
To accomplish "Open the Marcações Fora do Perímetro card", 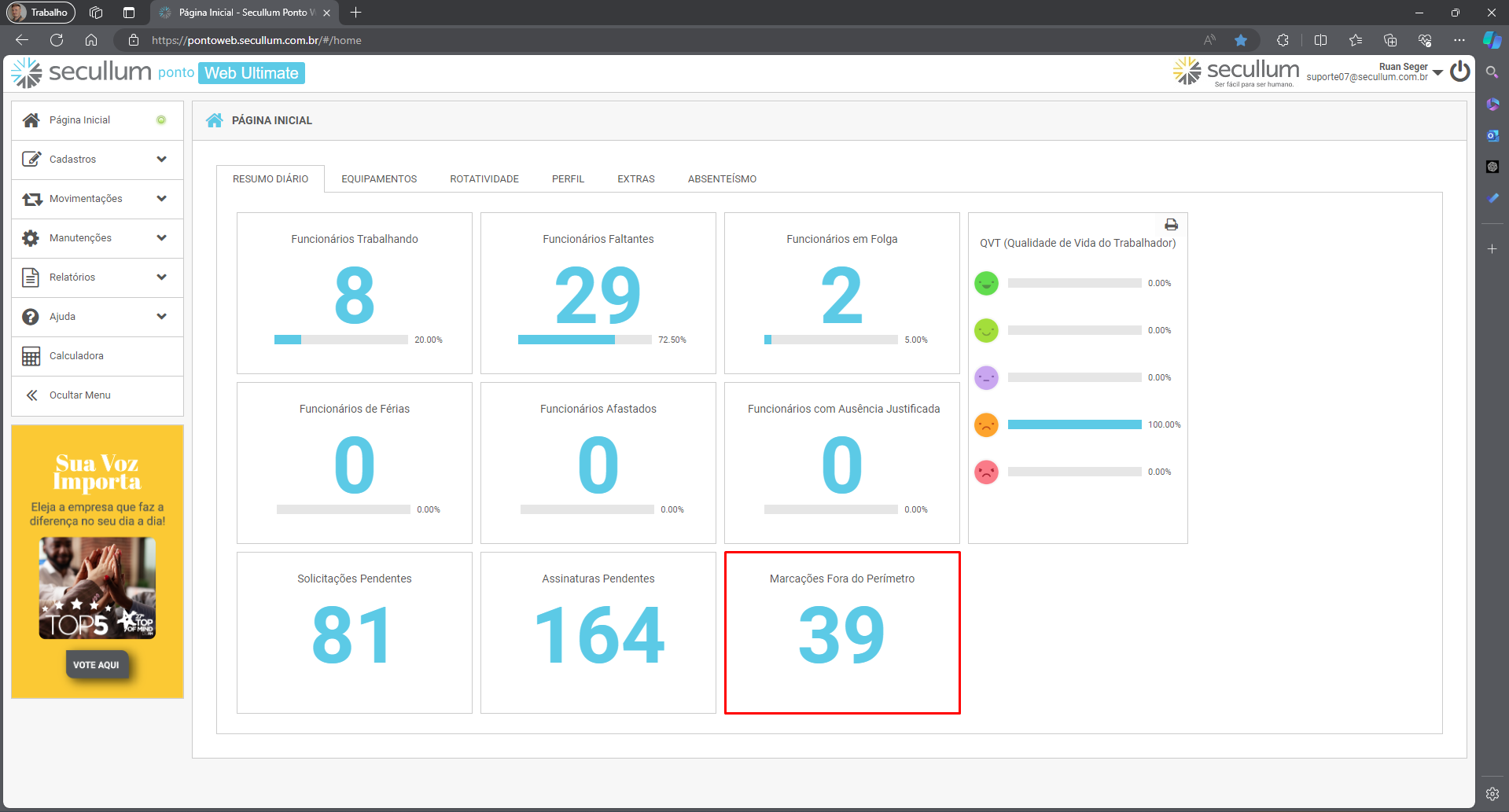I will (841, 633).
